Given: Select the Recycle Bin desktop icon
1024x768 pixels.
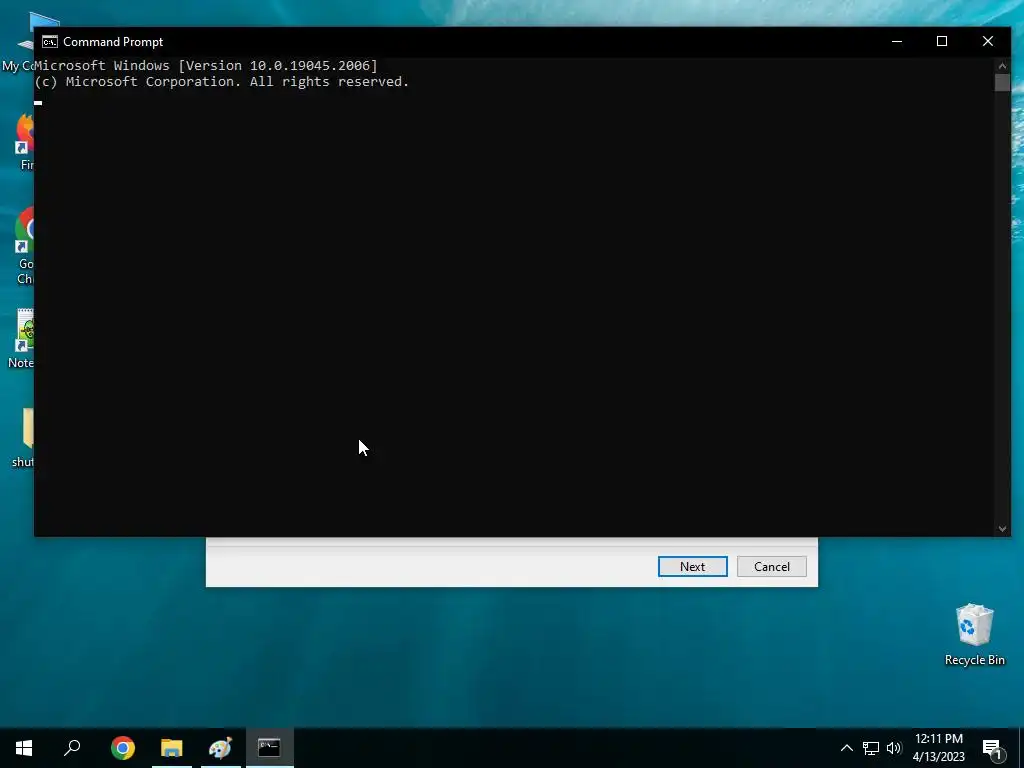Looking at the screenshot, I should (974, 635).
